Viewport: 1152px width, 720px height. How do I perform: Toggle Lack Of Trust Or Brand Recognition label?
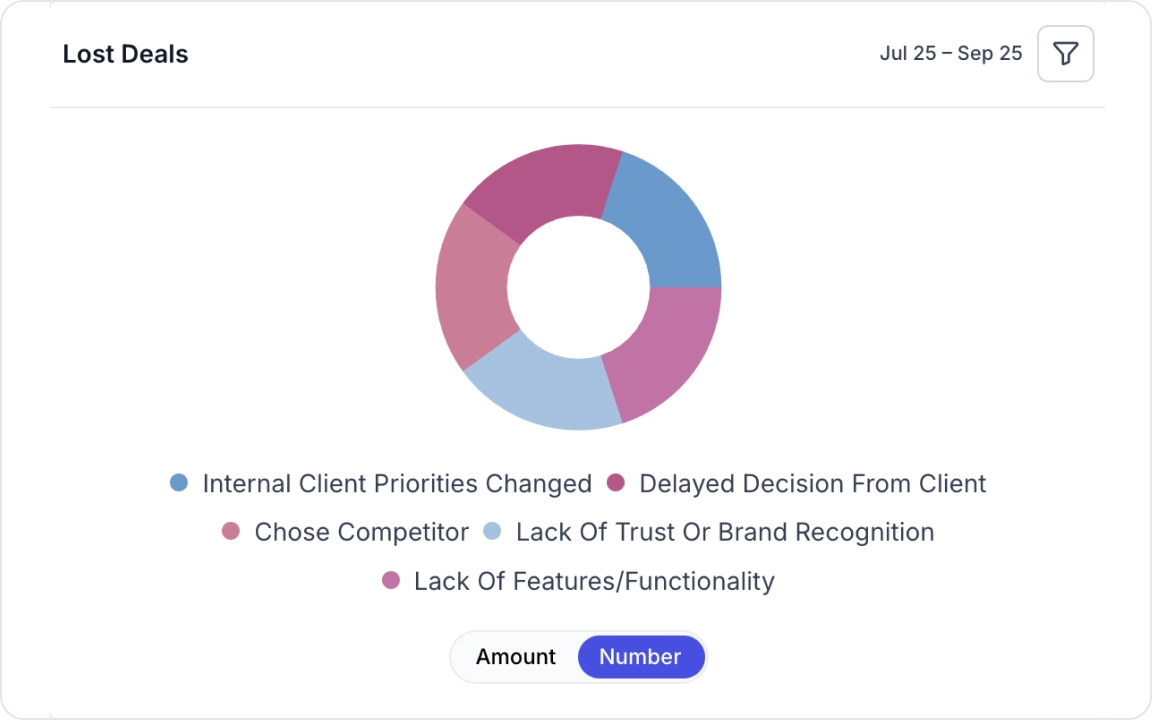724,532
